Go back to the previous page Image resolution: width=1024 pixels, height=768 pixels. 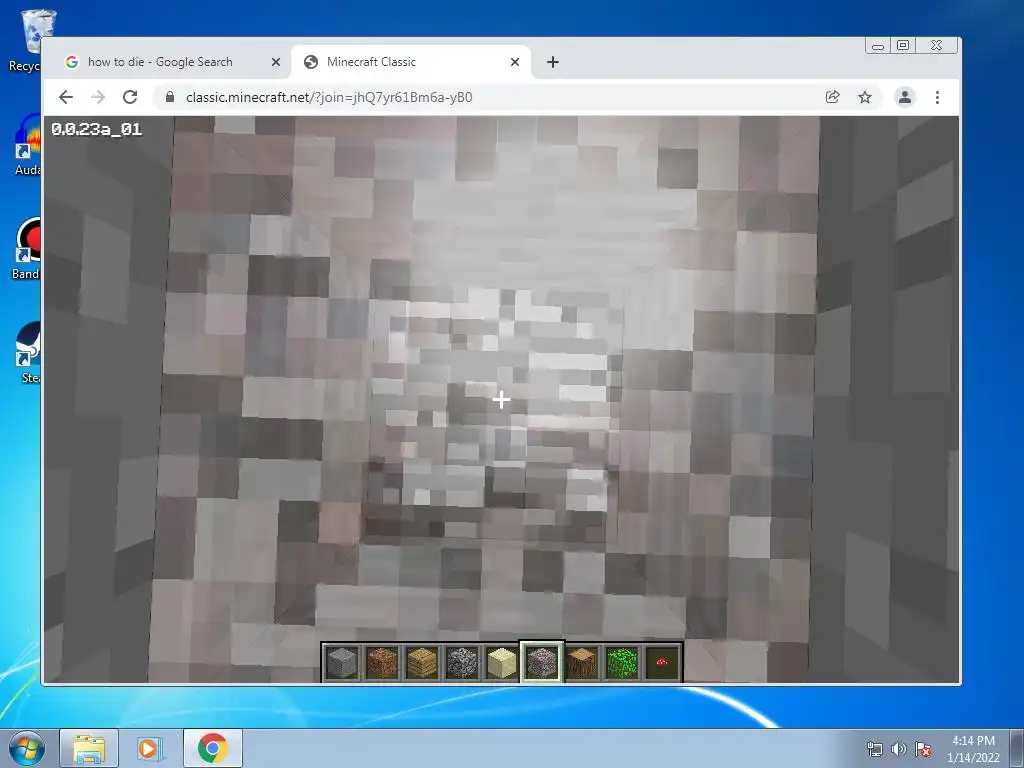(x=66, y=97)
